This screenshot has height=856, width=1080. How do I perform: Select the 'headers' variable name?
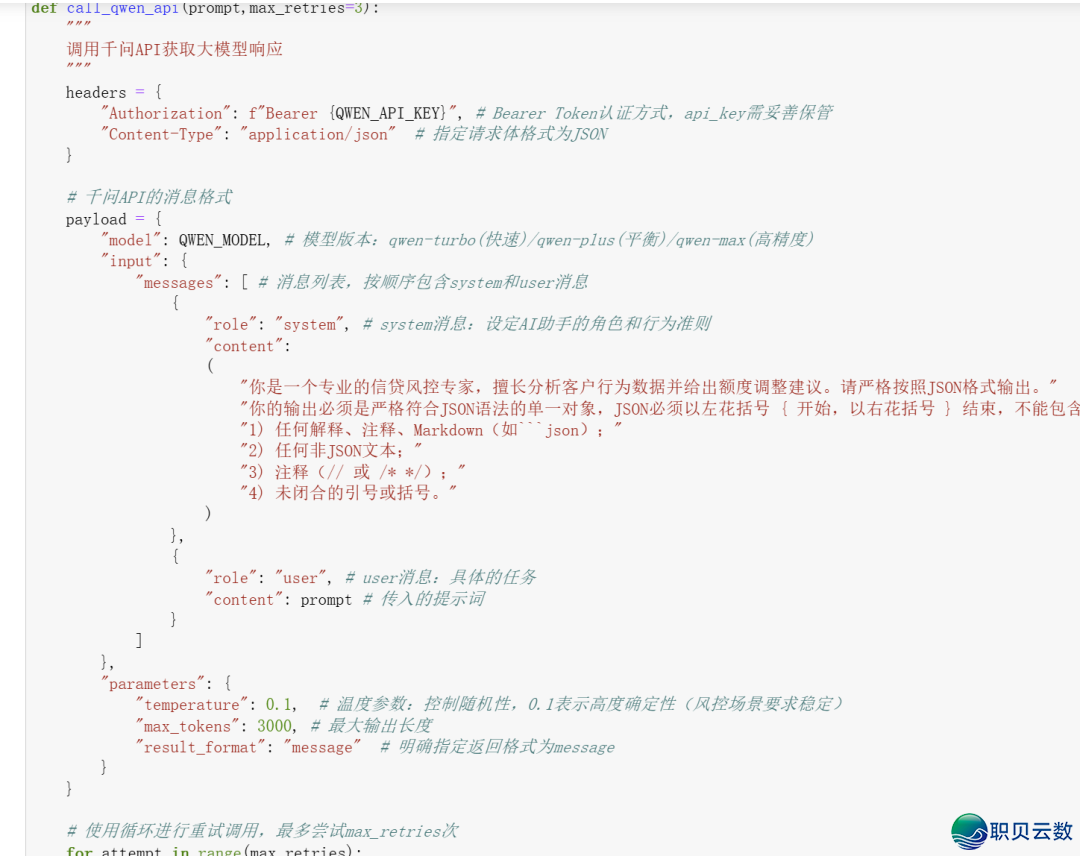click(x=96, y=92)
